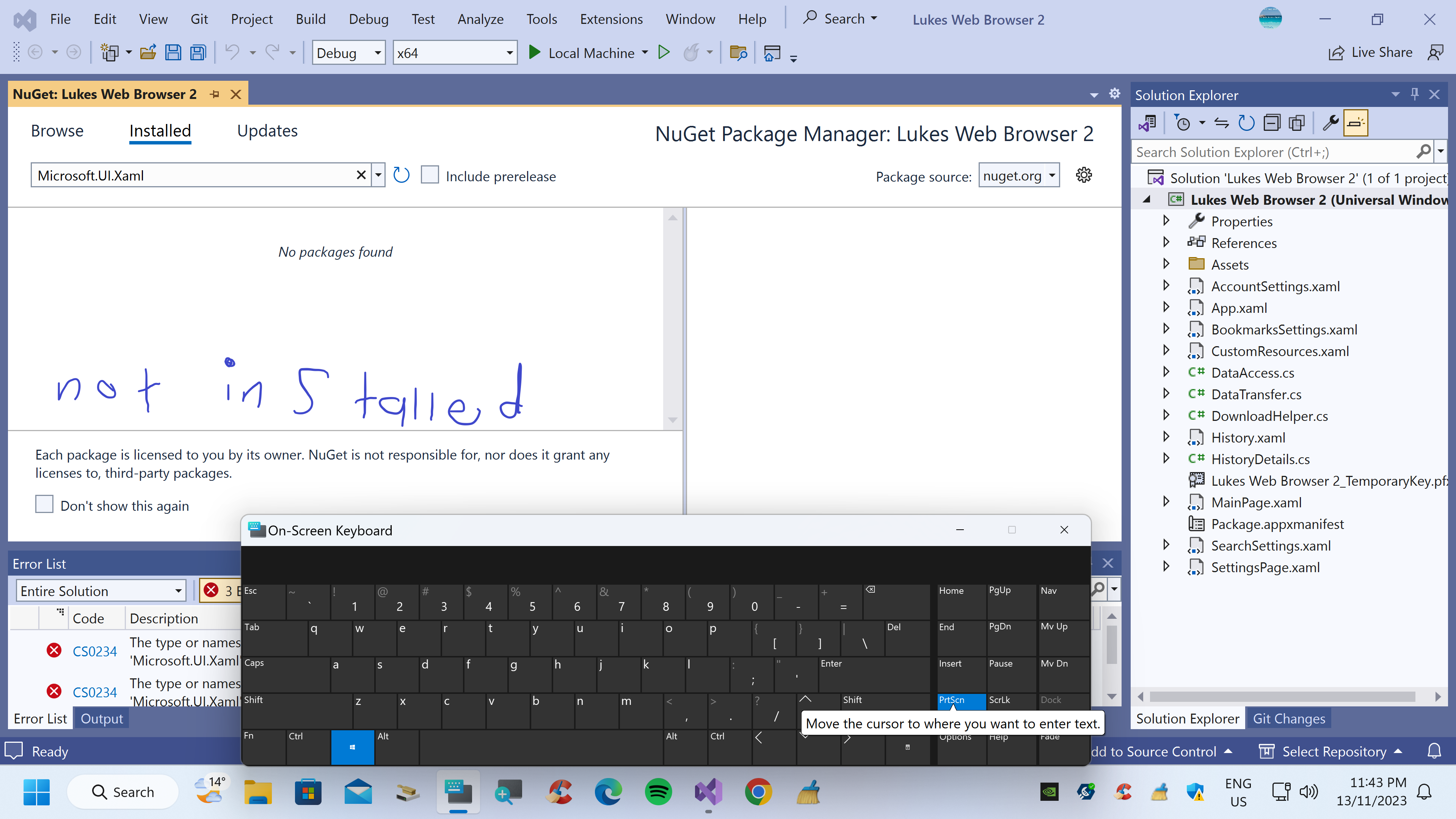
Task: Click the Show All Files icon
Action: (1297, 122)
